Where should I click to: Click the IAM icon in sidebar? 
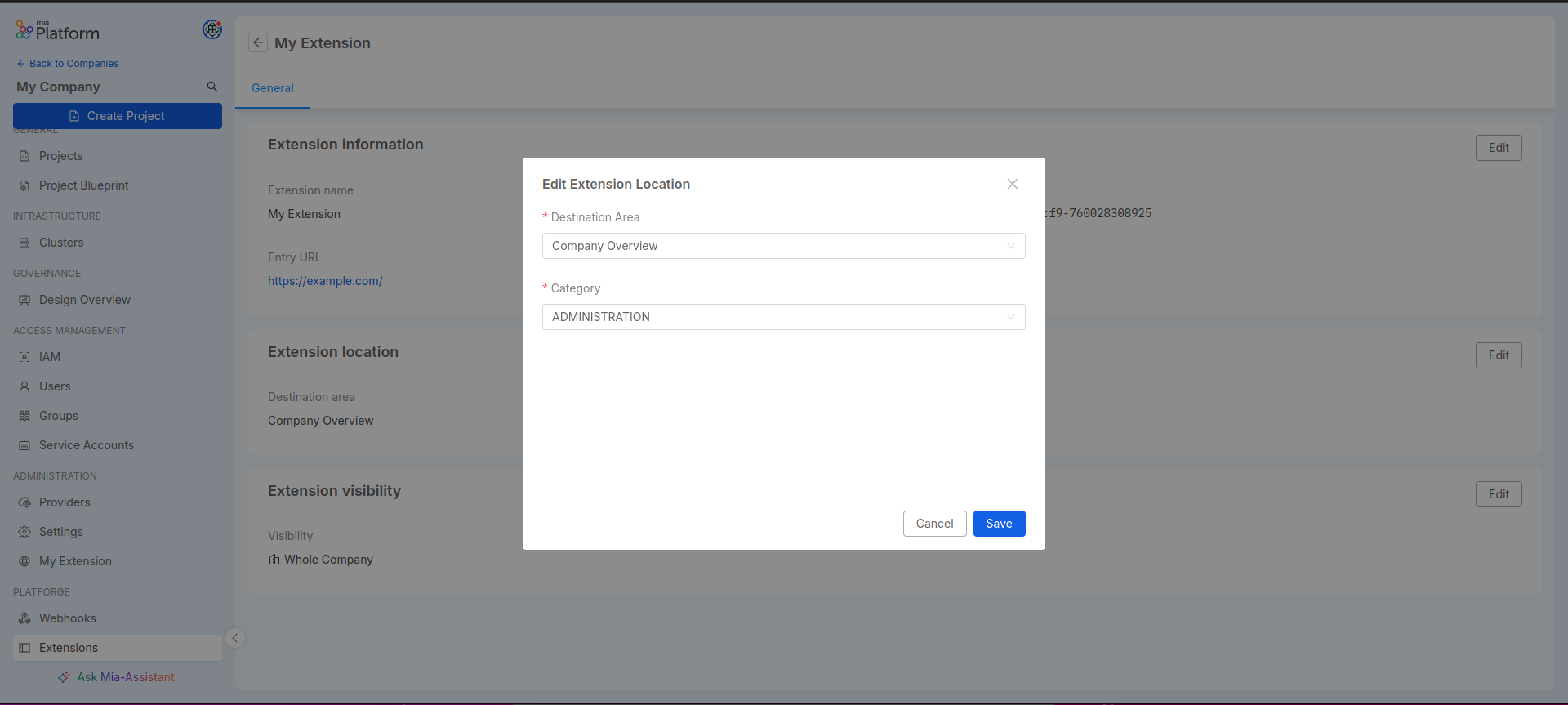(24, 357)
